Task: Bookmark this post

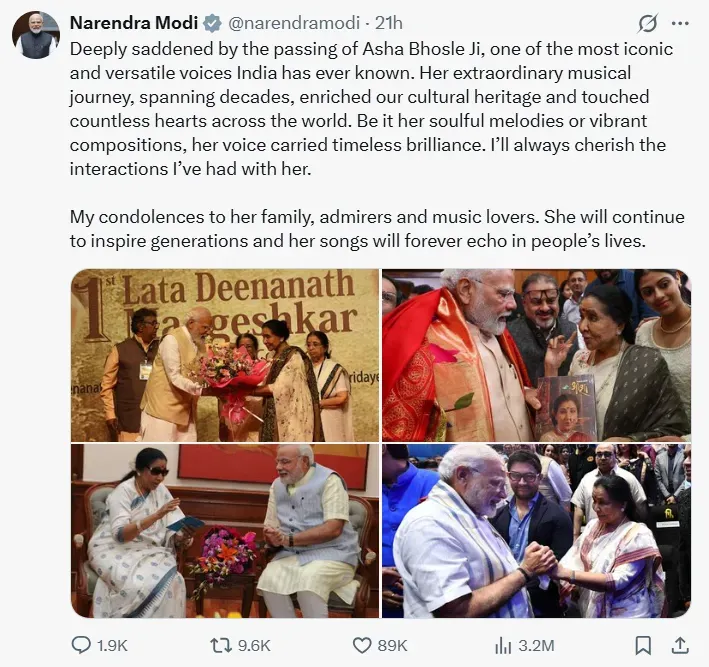Action: click(644, 644)
